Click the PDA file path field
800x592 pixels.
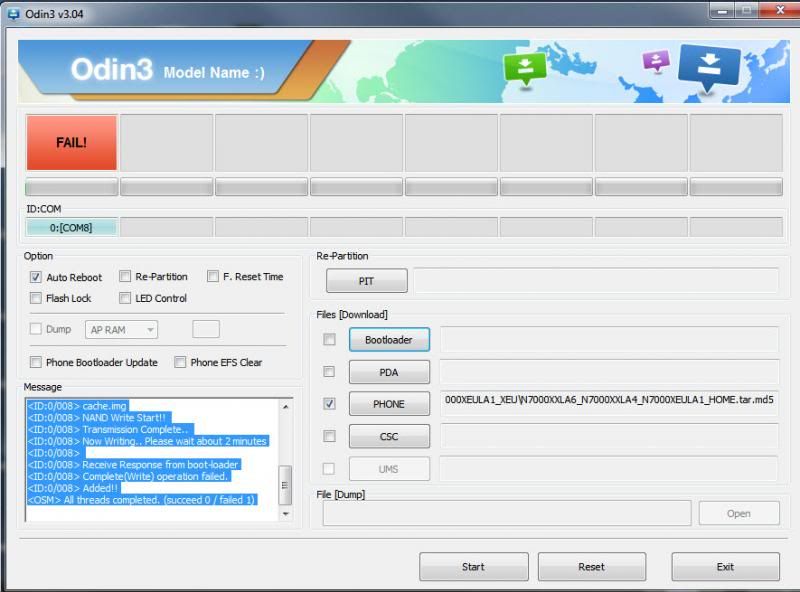pyautogui.click(x=609, y=372)
